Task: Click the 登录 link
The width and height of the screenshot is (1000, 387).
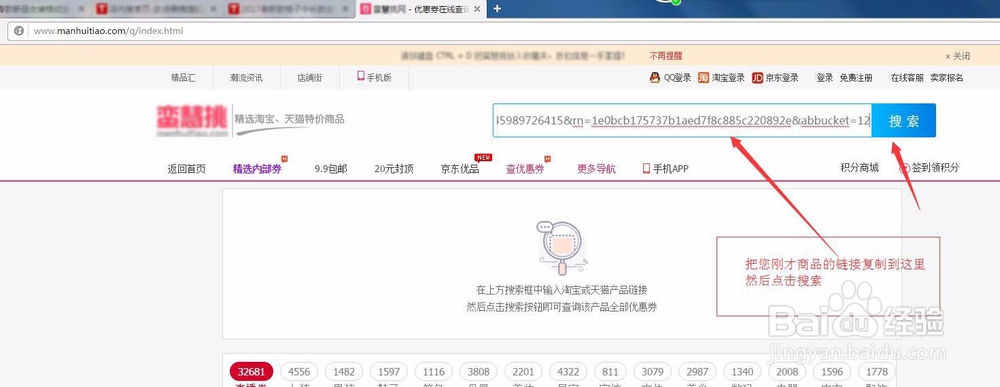Action: [825, 78]
